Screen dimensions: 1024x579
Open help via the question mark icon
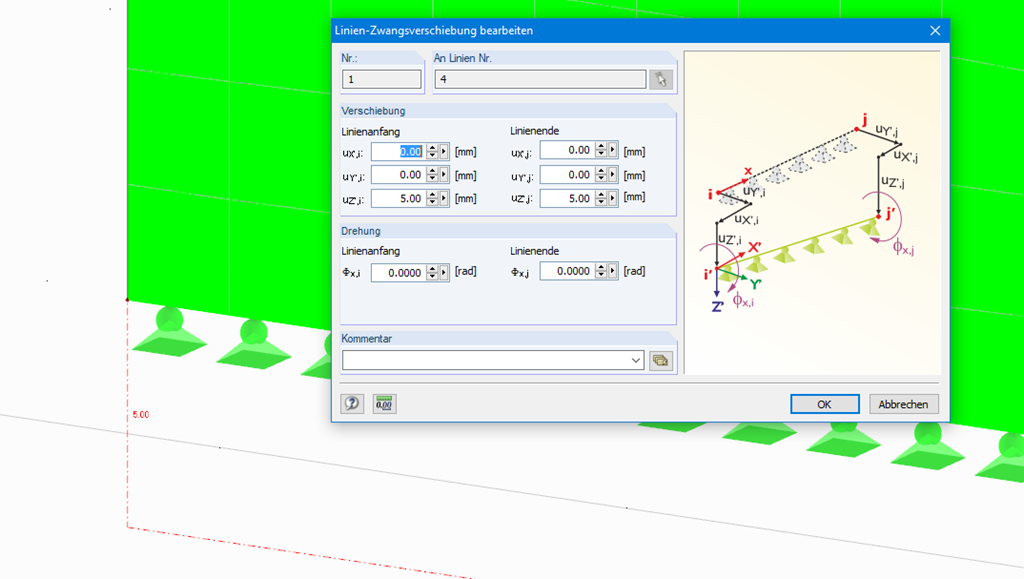(x=352, y=403)
